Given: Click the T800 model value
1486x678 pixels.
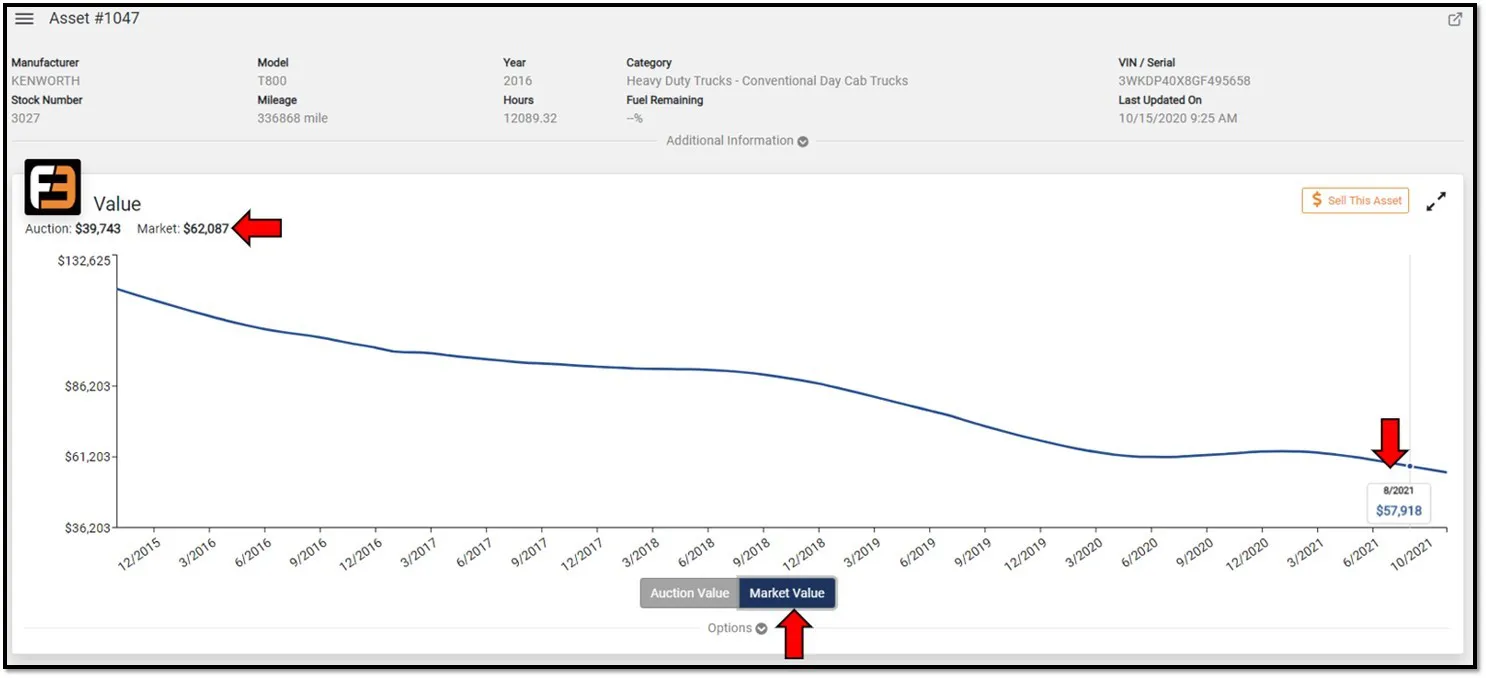Looking at the screenshot, I should click(272, 81).
